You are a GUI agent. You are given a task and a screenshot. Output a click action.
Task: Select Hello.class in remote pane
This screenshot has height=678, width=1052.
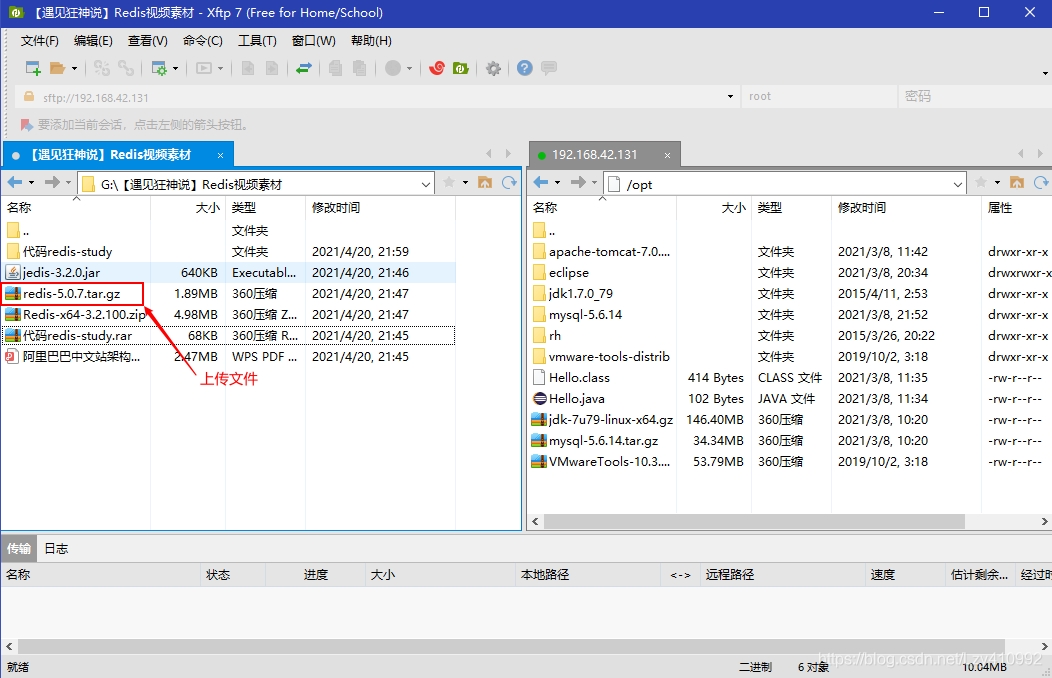(580, 378)
